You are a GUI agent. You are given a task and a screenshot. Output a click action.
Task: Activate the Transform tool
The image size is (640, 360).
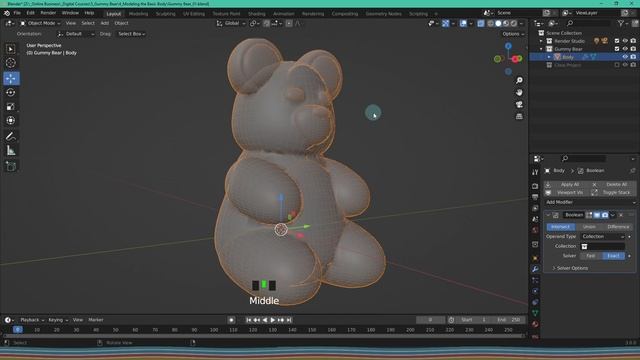tap(11, 120)
